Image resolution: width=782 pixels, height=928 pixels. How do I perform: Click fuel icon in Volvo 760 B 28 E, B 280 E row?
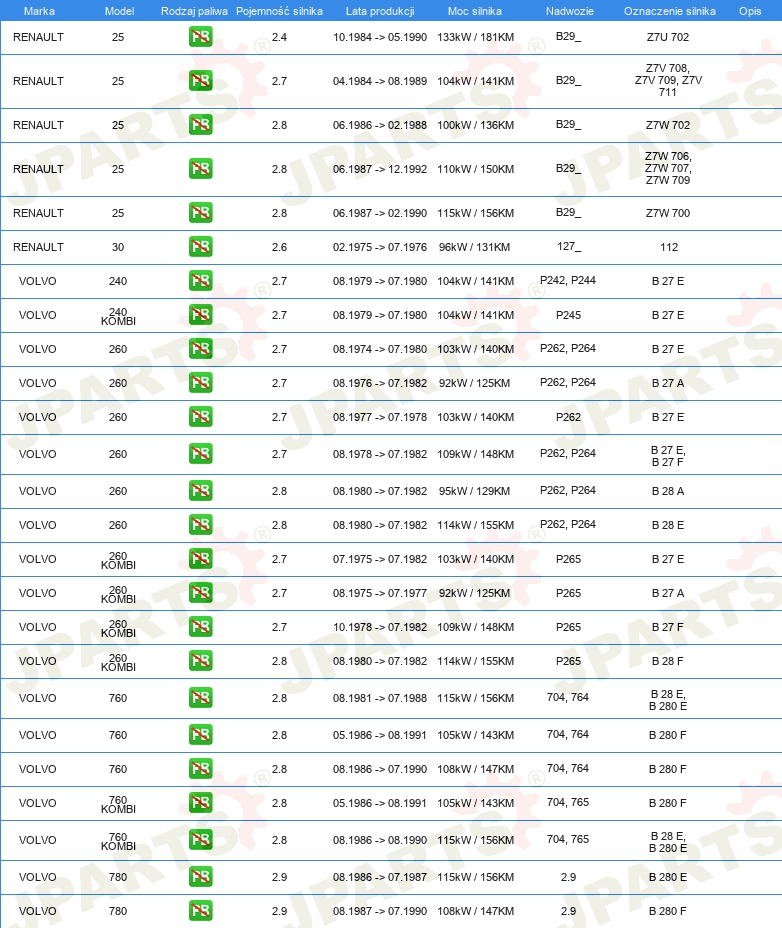pyautogui.click(x=201, y=698)
